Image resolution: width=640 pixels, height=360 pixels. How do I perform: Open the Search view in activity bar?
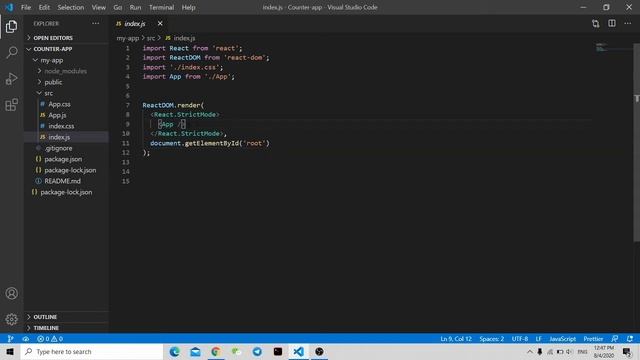(x=11, y=52)
